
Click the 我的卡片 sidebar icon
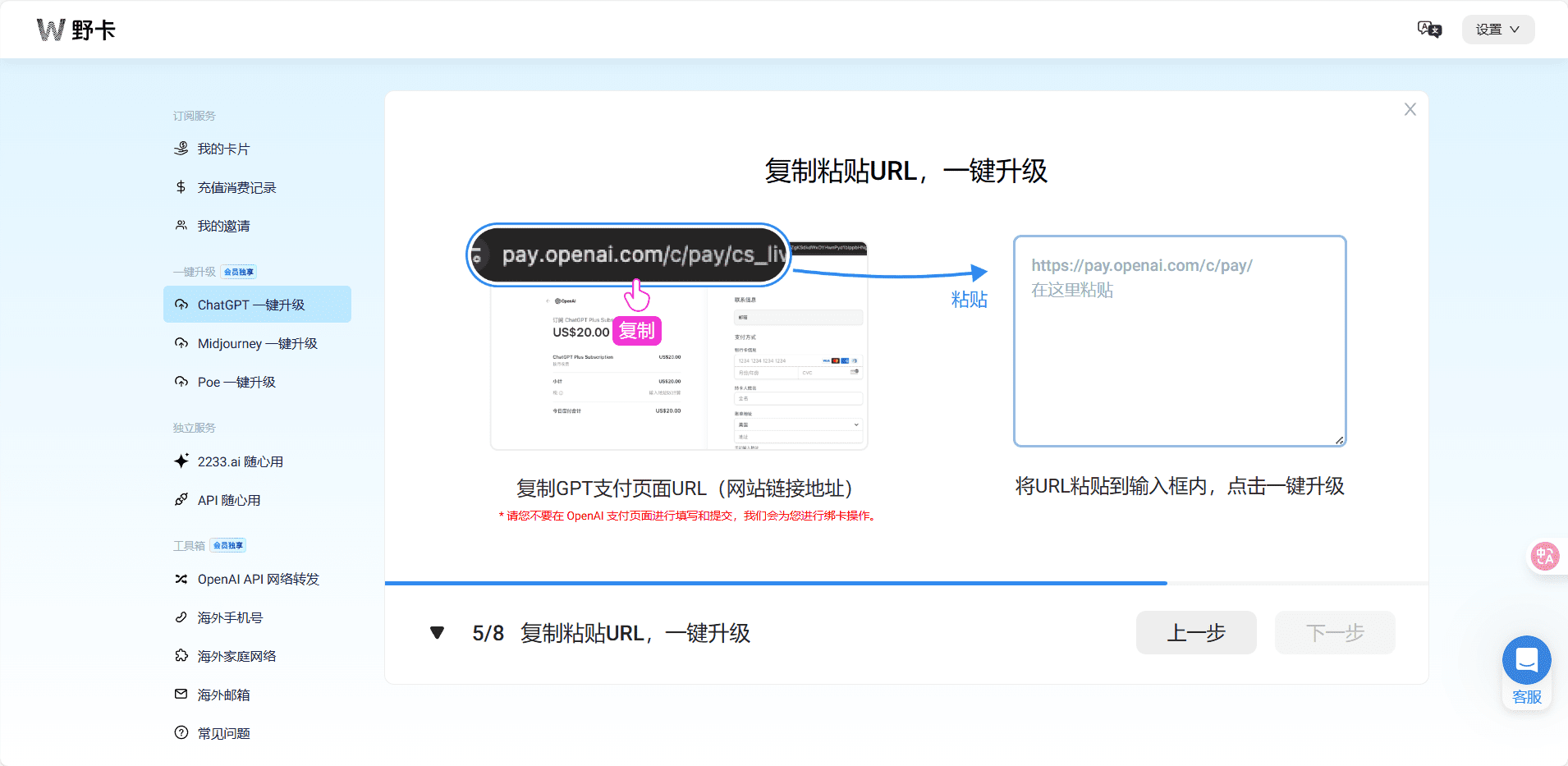[181, 149]
